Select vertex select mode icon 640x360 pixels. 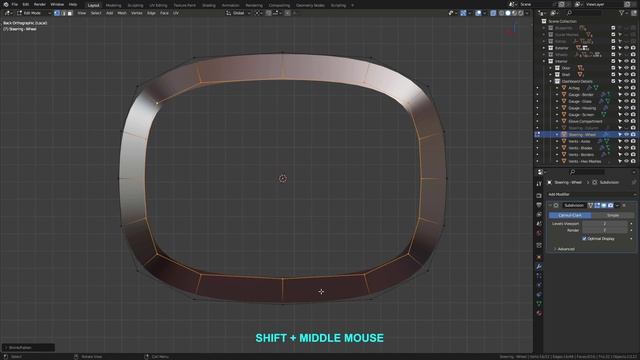pyautogui.click(x=57, y=13)
